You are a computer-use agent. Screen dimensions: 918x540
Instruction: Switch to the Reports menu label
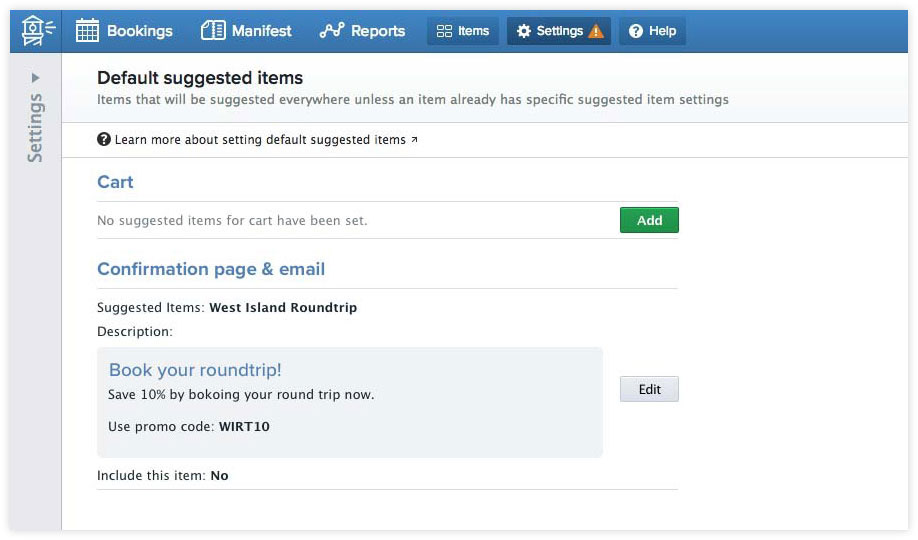coord(378,31)
